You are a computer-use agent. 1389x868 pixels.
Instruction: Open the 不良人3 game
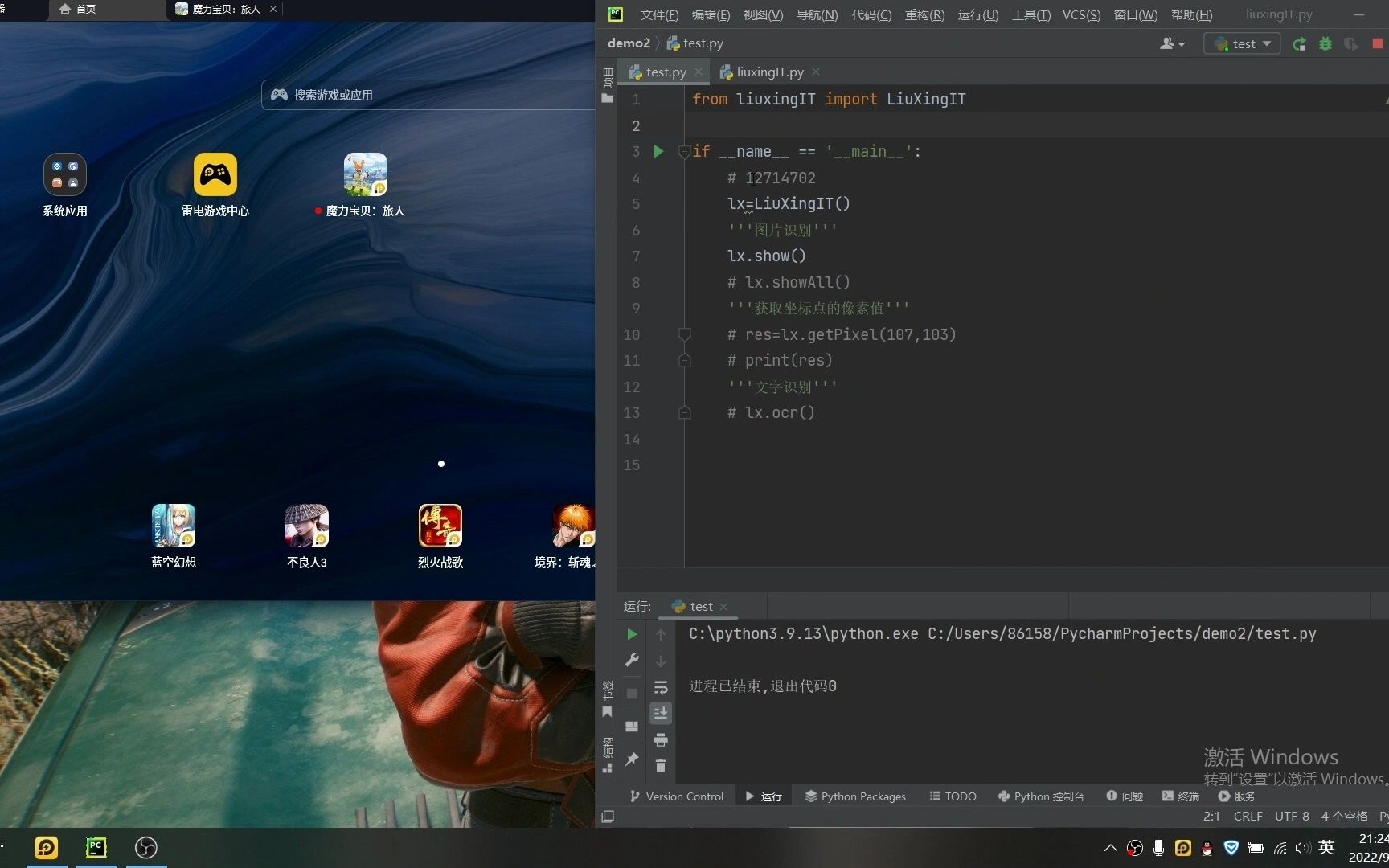(306, 526)
